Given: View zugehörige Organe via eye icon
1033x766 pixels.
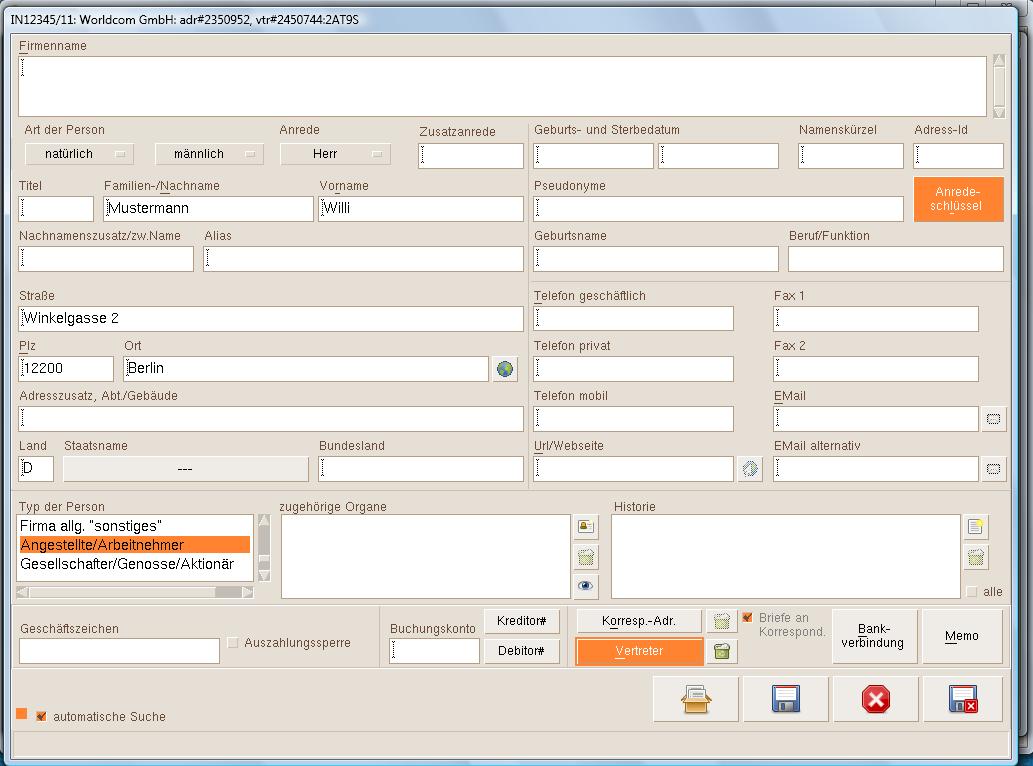Looking at the screenshot, I should point(586,586).
